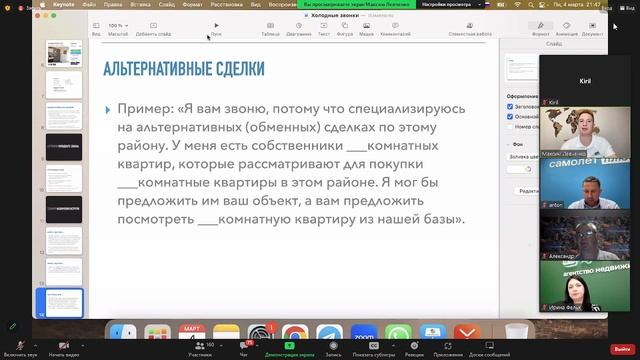640x360 pixels.
Task: Open the Заливка цветом fill dropdown
Action: coord(523,157)
